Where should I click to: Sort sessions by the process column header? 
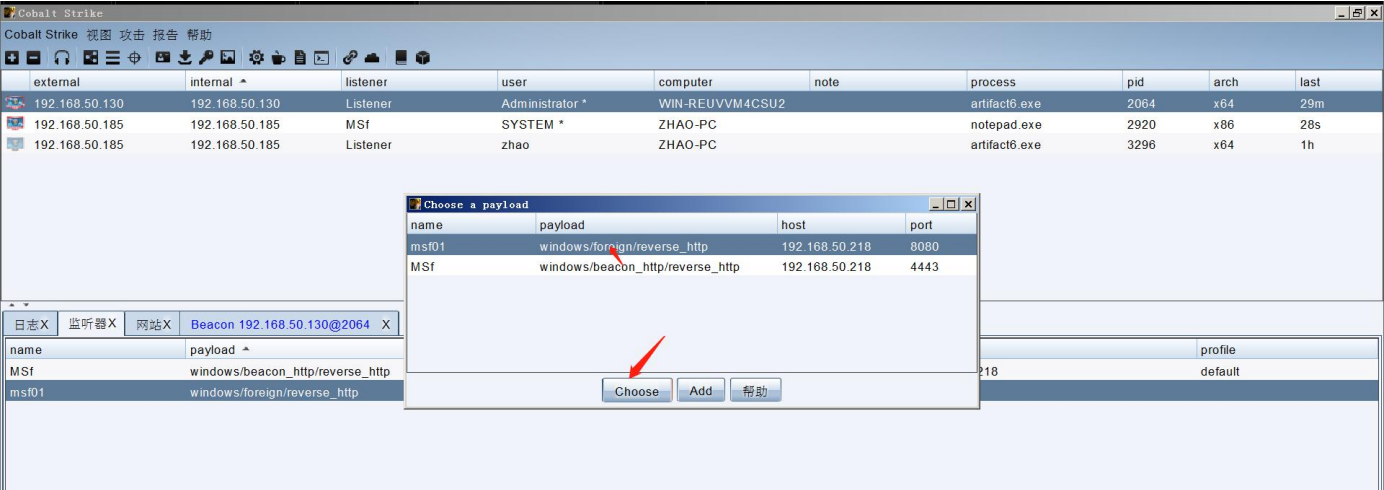[x=1044, y=82]
